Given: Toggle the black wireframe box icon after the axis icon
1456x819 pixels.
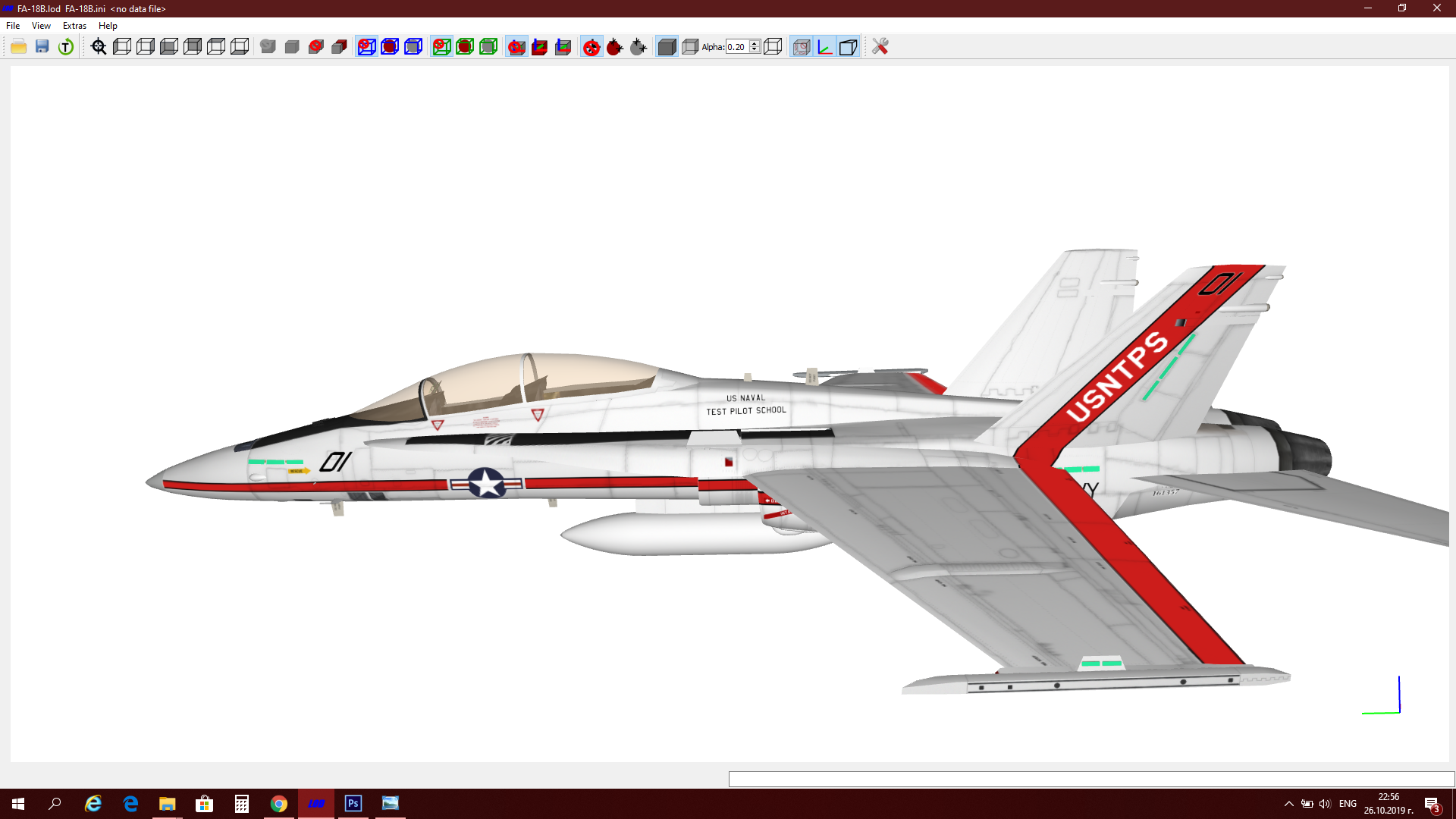Looking at the screenshot, I should [x=849, y=47].
